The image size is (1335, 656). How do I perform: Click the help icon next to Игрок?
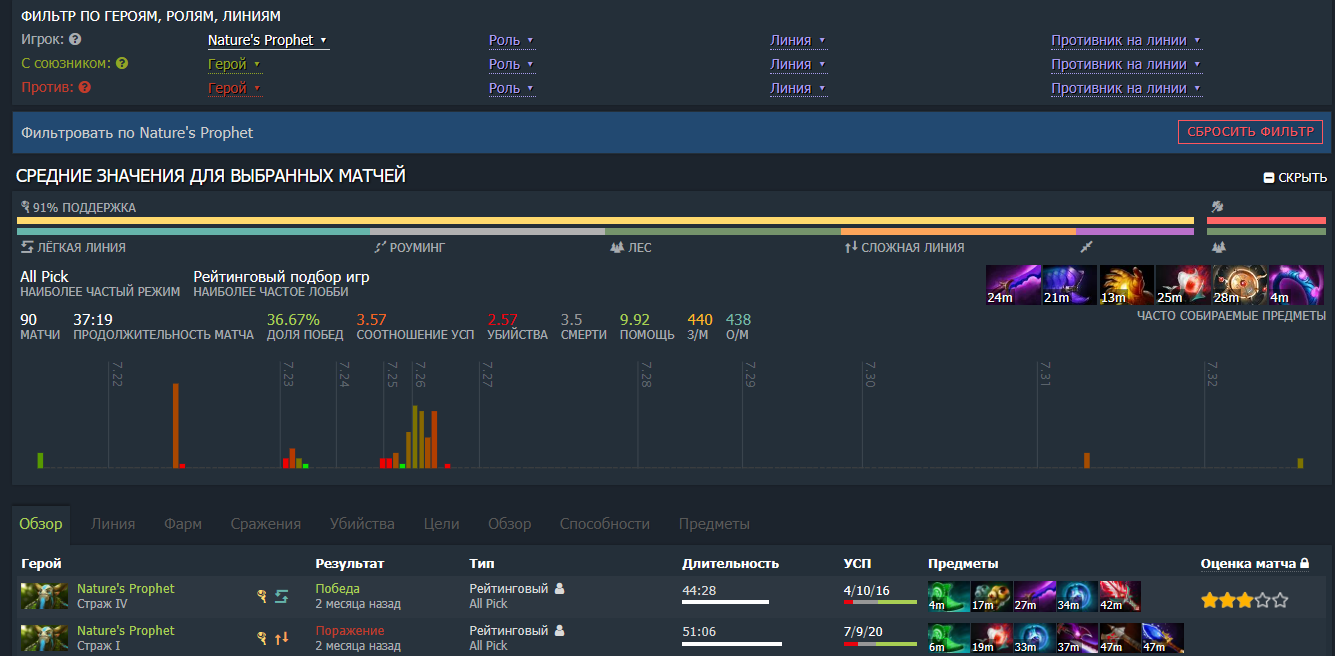click(75, 40)
